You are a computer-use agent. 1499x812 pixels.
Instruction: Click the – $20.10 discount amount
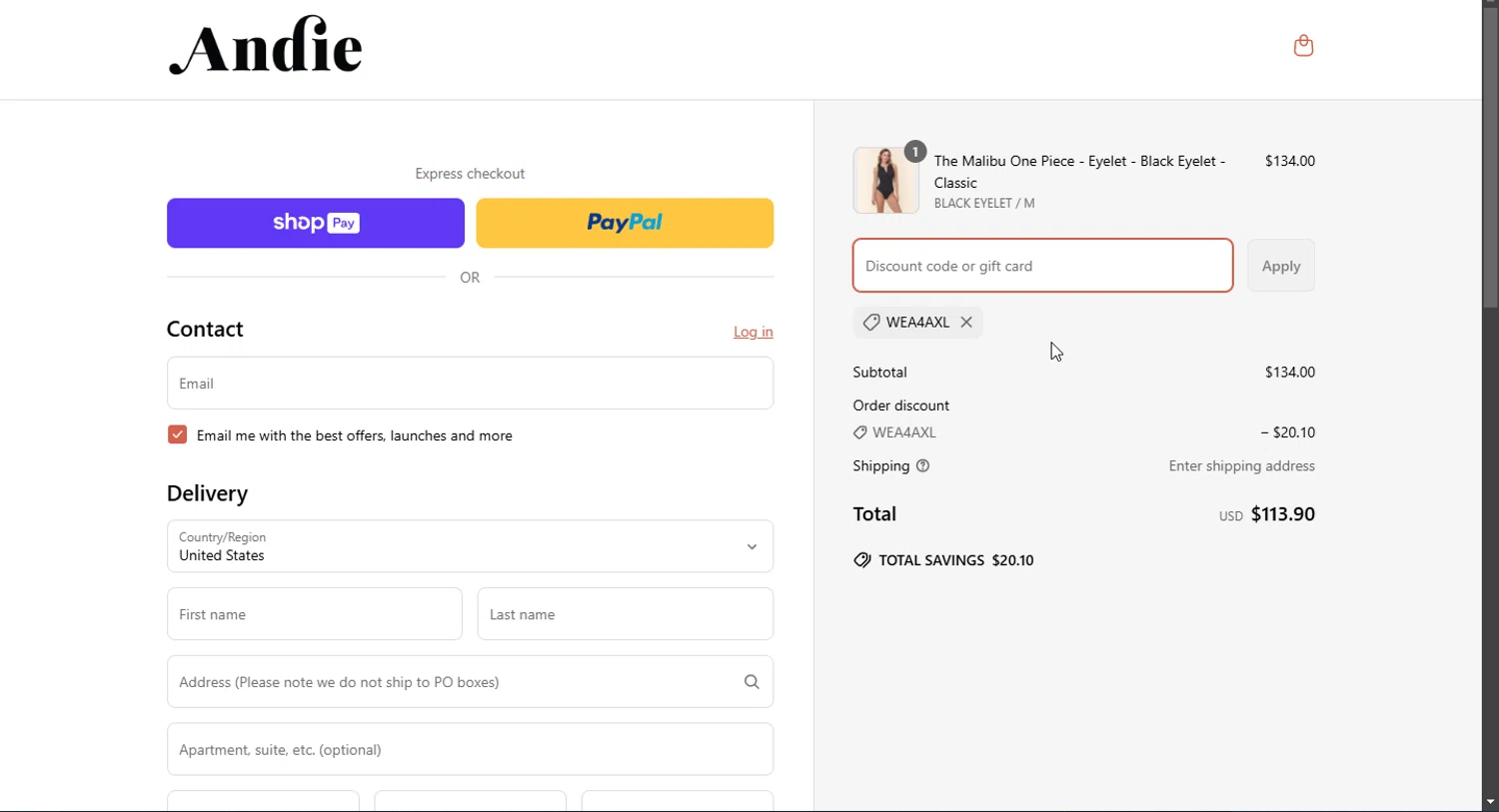click(1288, 432)
